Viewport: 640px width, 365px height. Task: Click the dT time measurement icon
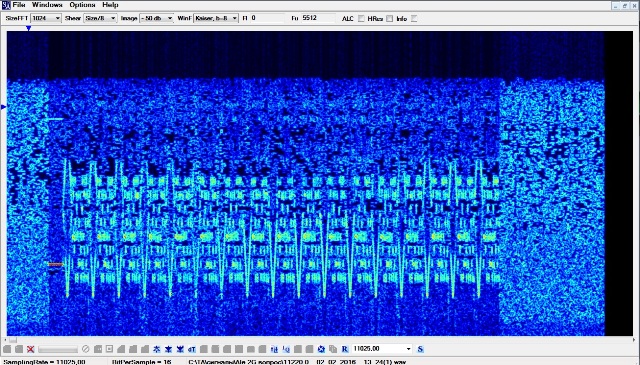192,349
